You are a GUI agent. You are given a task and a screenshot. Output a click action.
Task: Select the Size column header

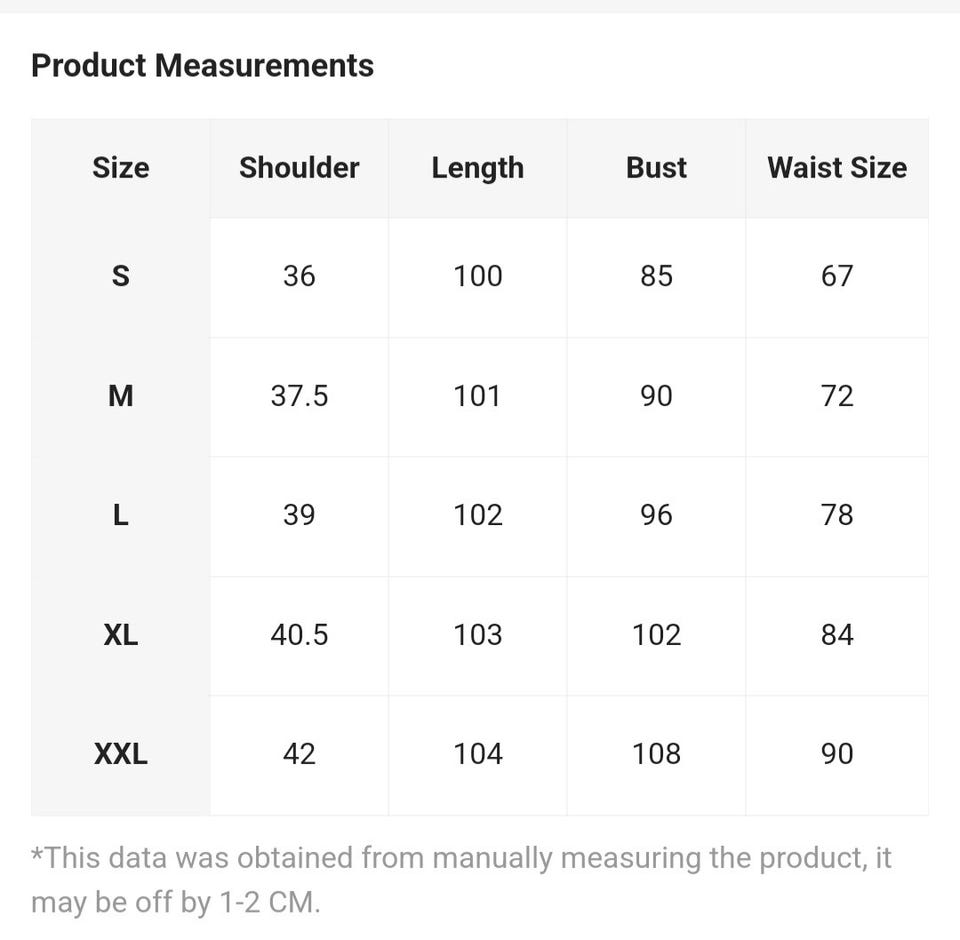[x=120, y=168]
